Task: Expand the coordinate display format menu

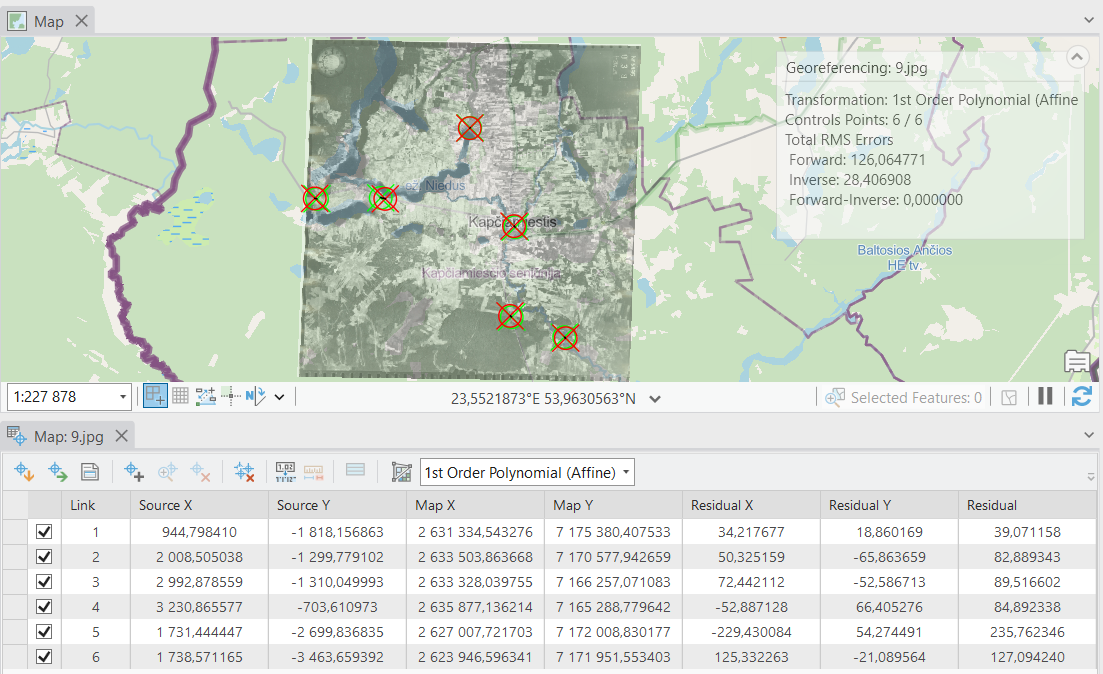Action: pos(655,398)
